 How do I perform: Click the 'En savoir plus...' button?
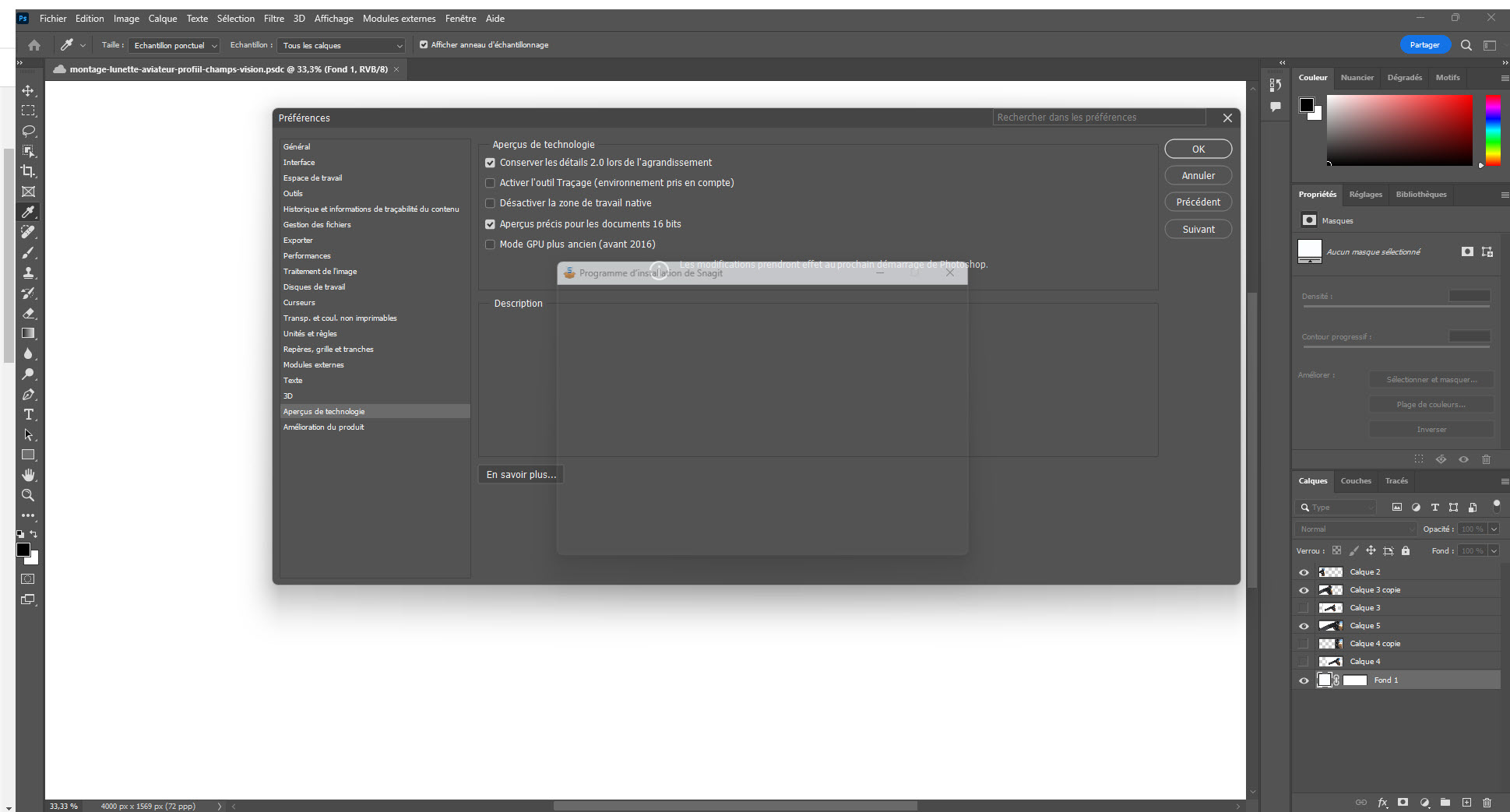(x=520, y=473)
